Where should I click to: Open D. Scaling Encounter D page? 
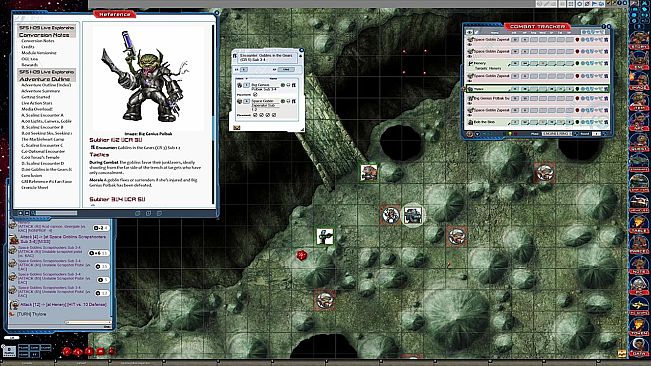tap(43, 163)
